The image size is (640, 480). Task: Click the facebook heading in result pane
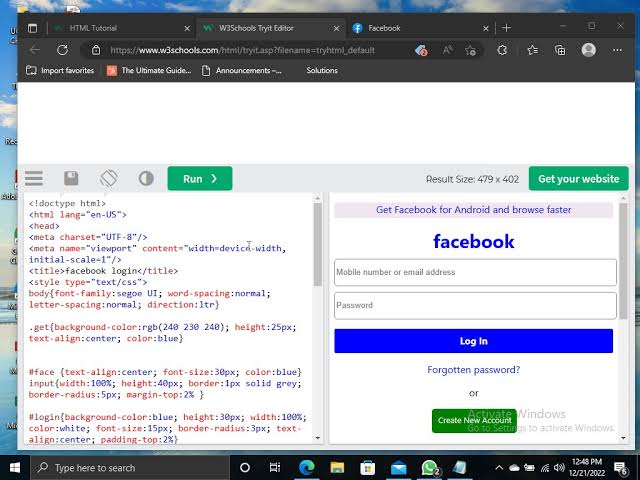(x=473, y=241)
